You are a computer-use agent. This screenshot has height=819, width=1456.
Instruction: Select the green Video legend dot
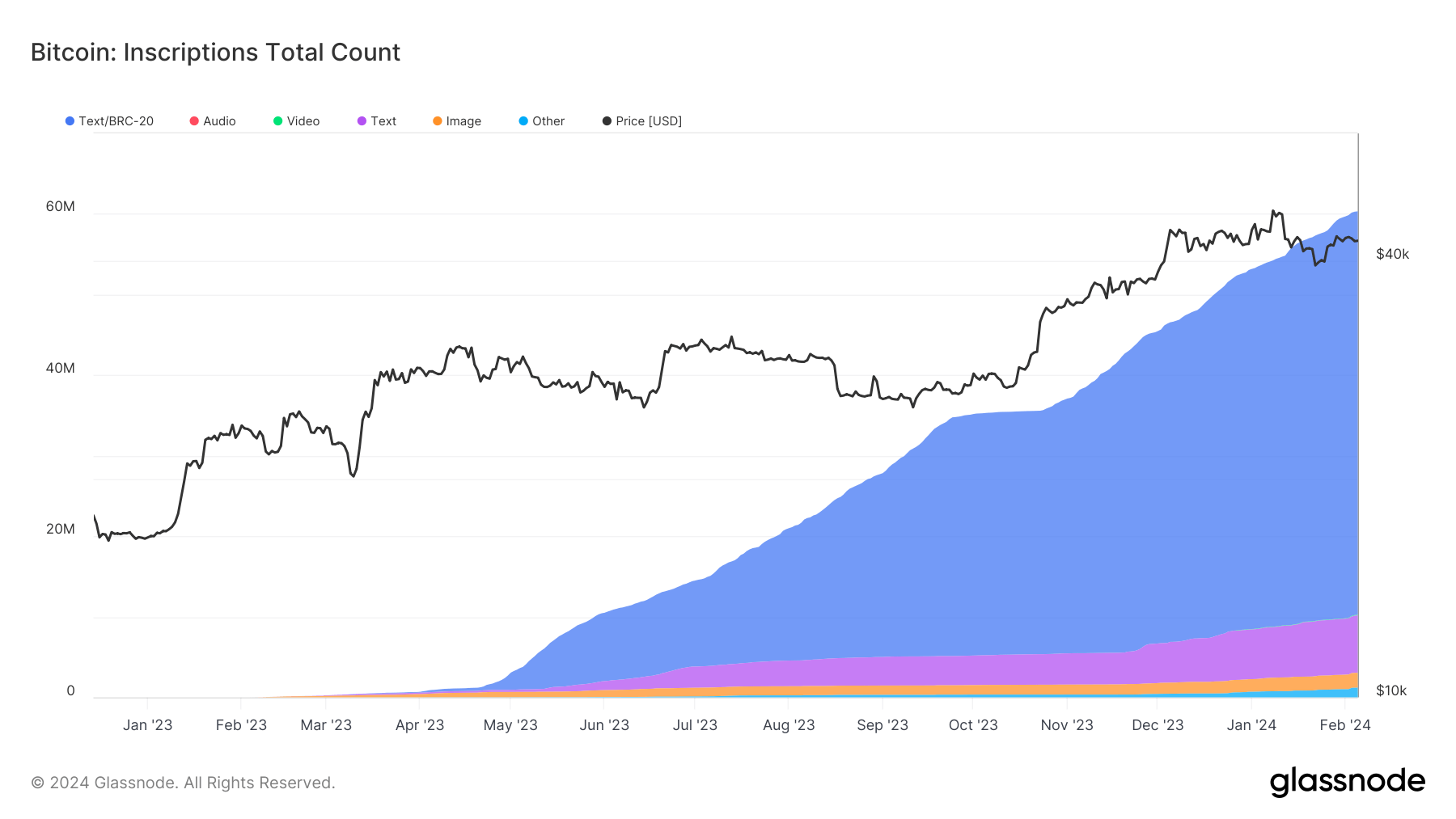[x=278, y=120]
